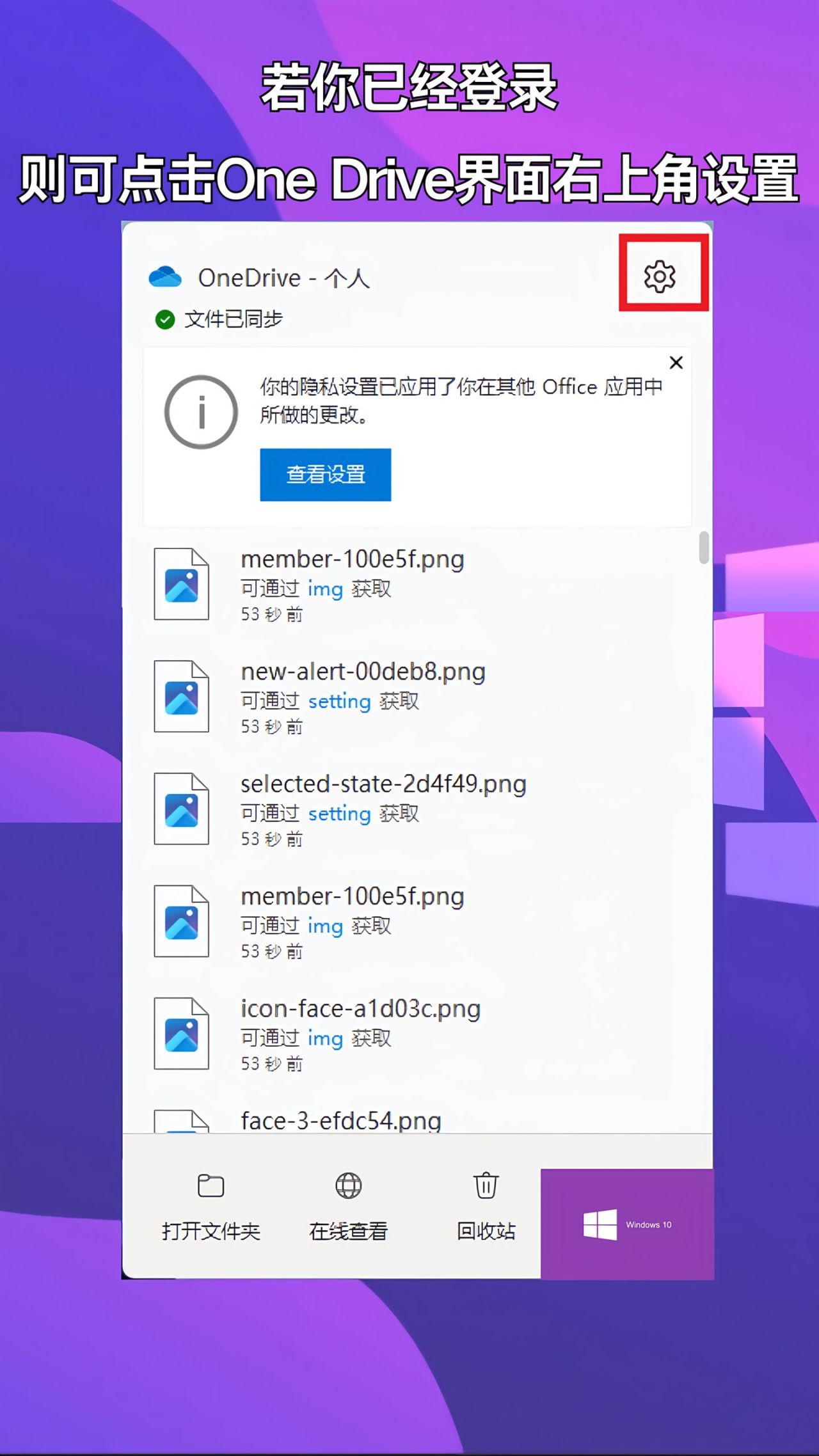Click the privacy notice message text
This screenshot has height=1456, width=819.
pos(461,401)
